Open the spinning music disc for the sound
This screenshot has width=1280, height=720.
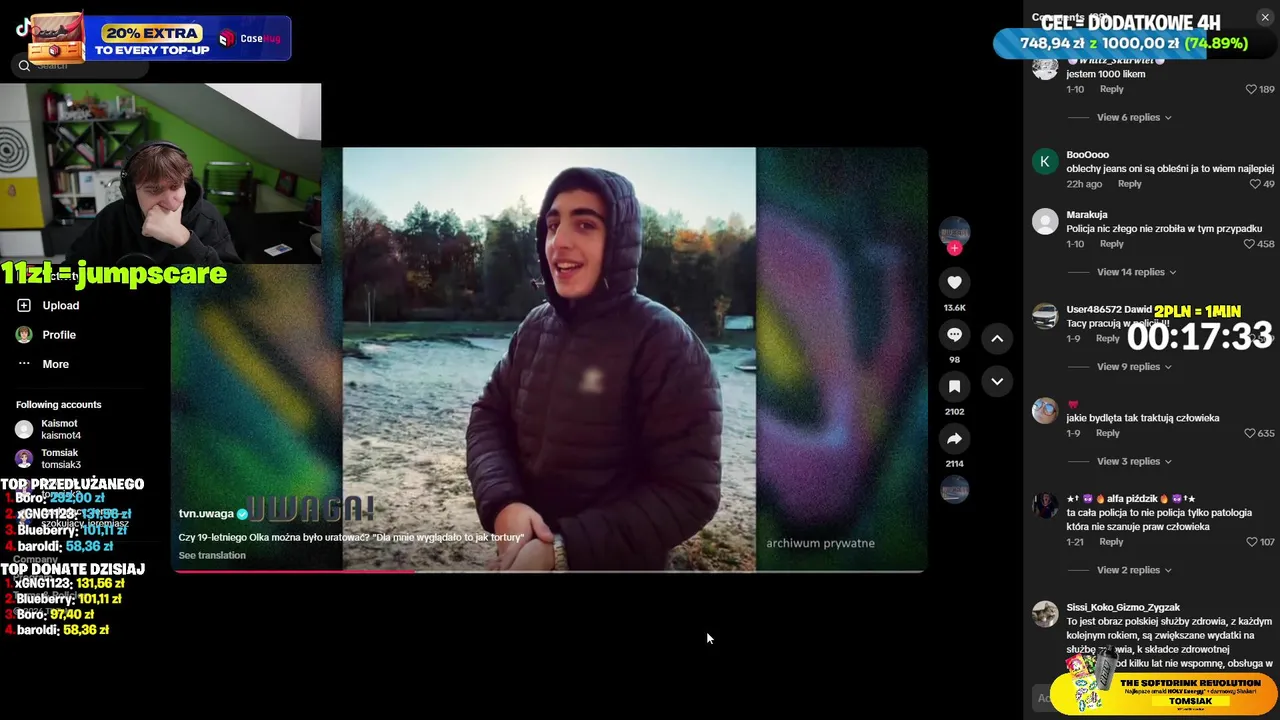click(954, 489)
